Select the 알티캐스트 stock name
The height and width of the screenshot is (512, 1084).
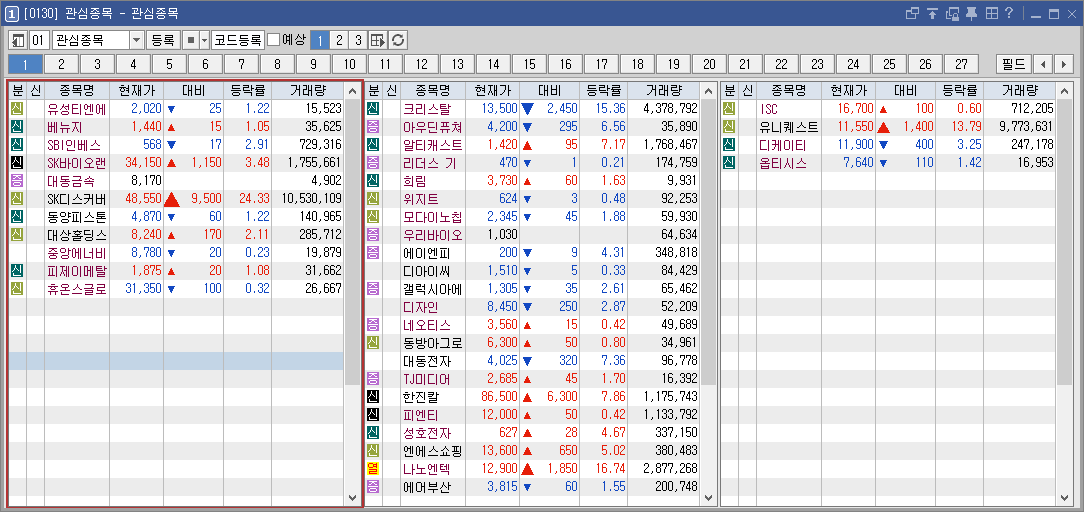(x=433, y=145)
